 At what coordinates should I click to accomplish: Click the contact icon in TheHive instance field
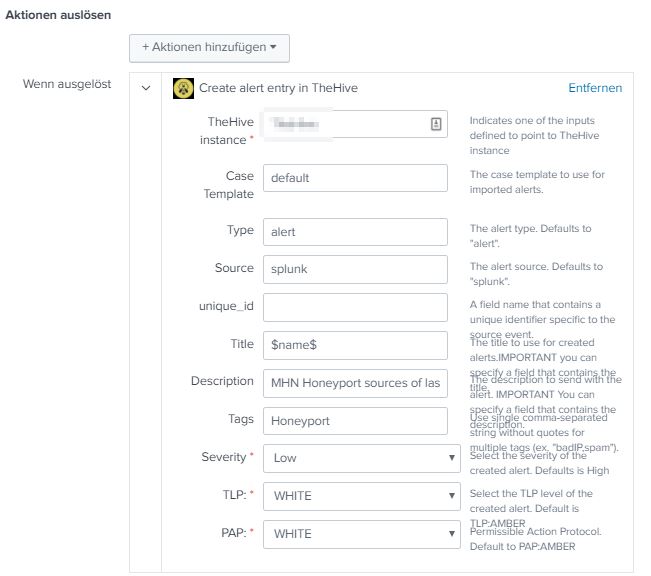point(436,124)
